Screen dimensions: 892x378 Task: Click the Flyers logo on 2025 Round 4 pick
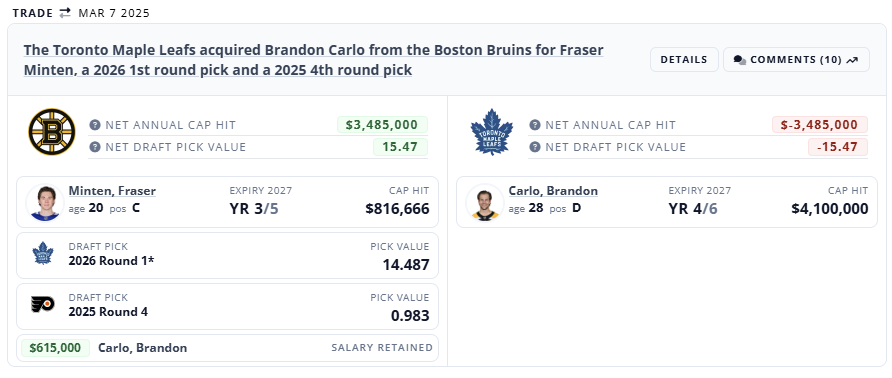[x=43, y=304]
